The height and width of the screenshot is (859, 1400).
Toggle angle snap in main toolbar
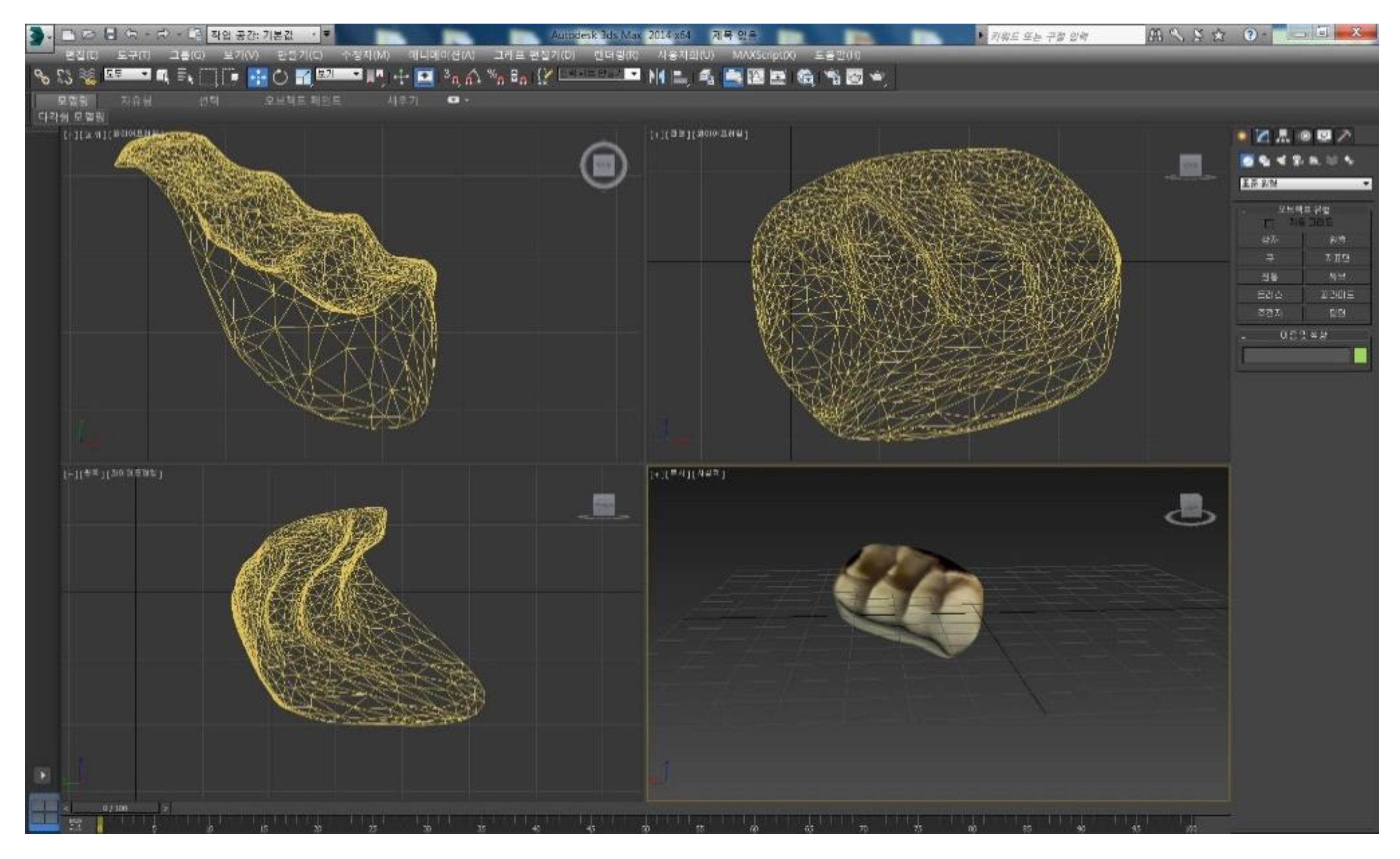(473, 77)
